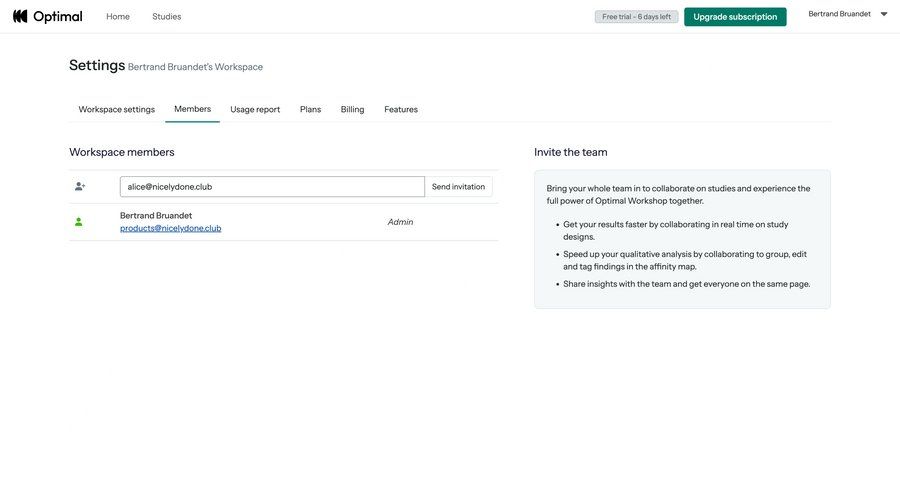This screenshot has height=484, width=900.
Task: Click Bertrand Bruandet name in members list
Action: [156, 215]
